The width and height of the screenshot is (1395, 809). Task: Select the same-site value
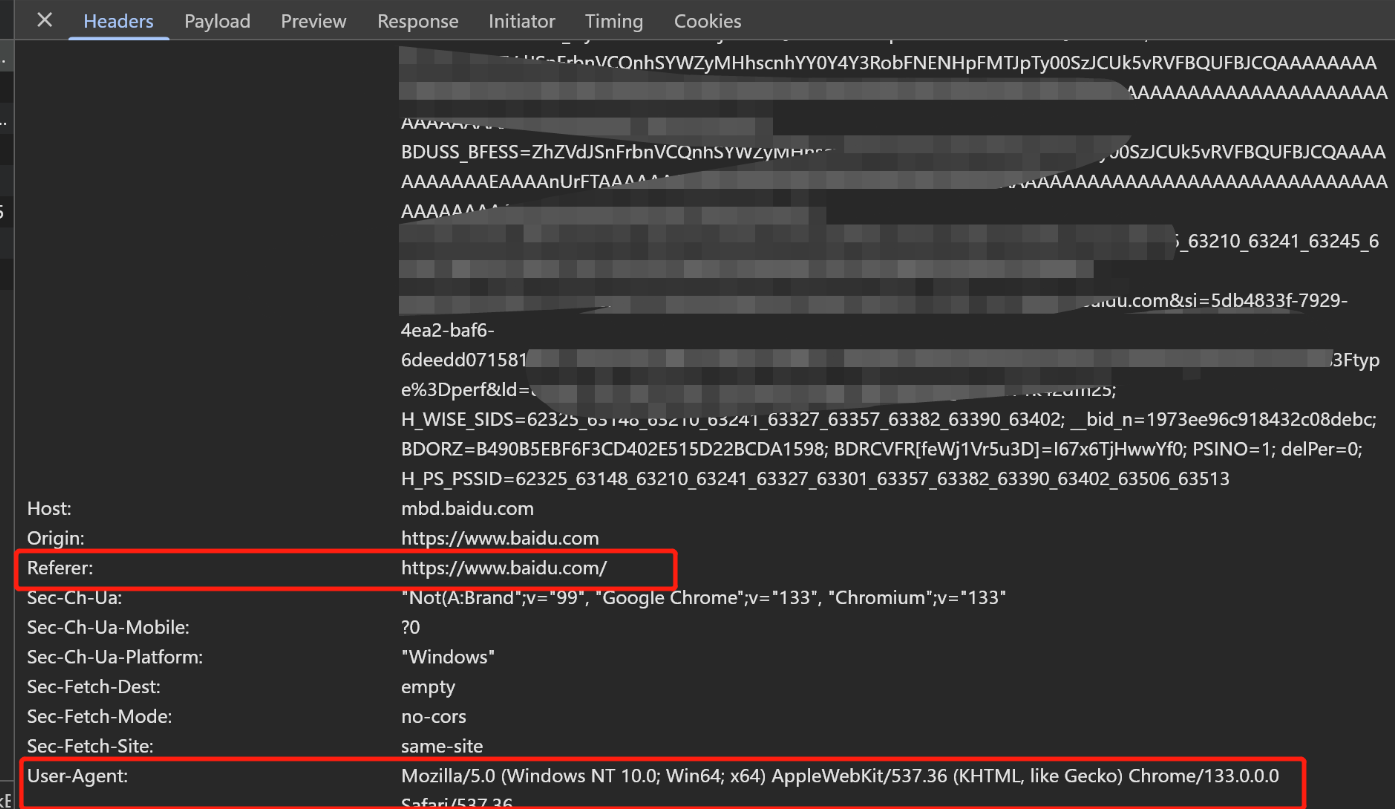442,746
